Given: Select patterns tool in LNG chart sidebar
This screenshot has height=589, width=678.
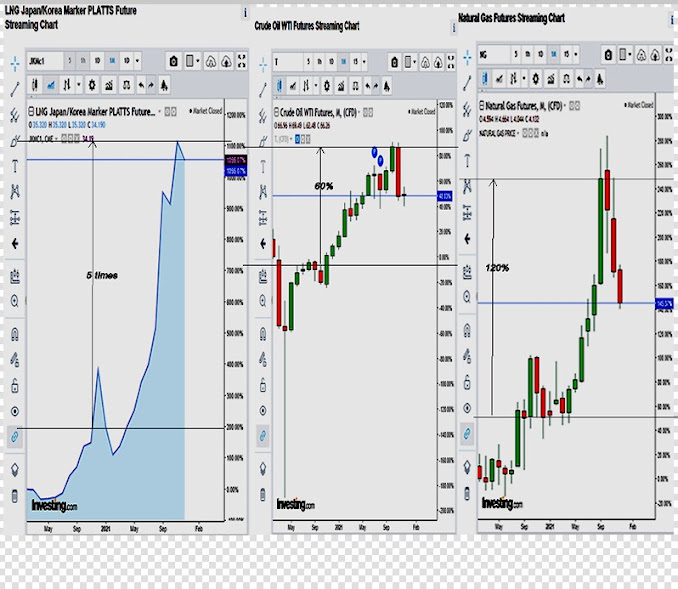Looking at the screenshot, I should tap(15, 191).
